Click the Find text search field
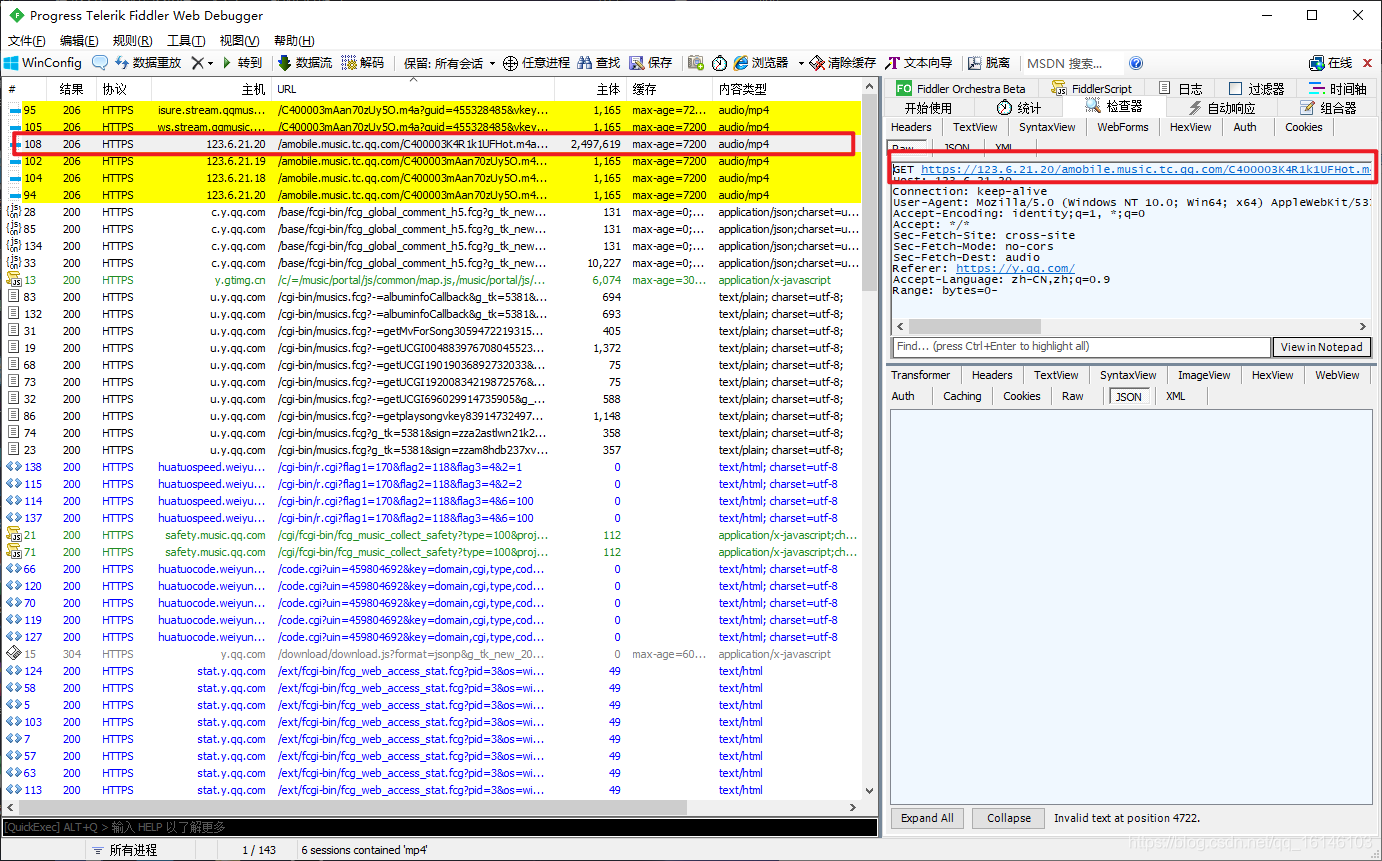Screen dimensions: 1382x861 pyautogui.click(x=1080, y=347)
